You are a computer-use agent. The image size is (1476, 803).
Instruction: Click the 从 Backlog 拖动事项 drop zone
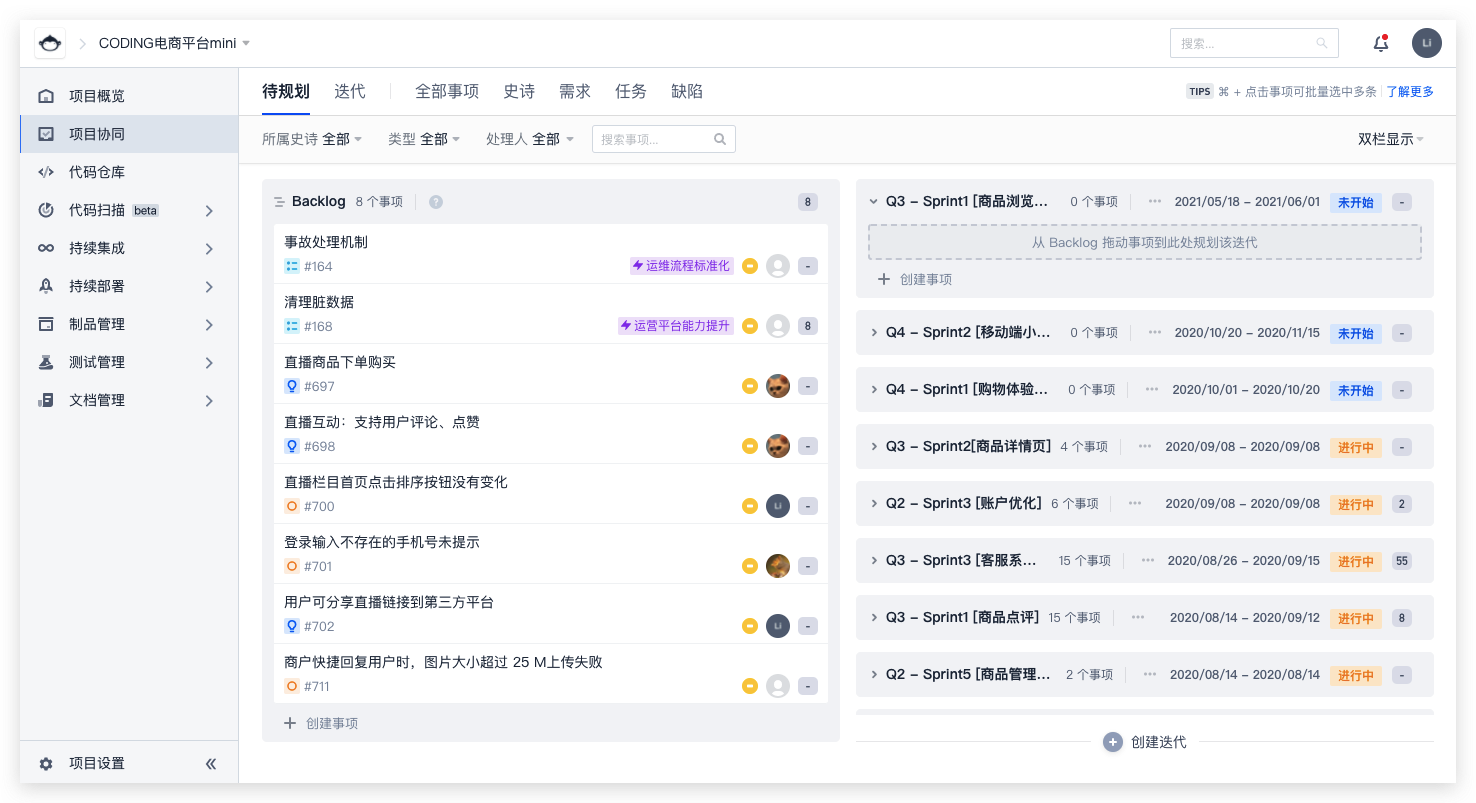[x=1145, y=242]
